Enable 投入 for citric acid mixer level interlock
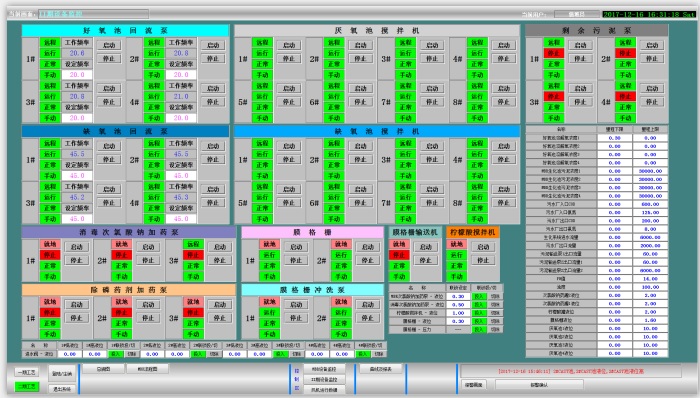Image resolution: width=700 pixels, height=398 pixels. point(479,313)
